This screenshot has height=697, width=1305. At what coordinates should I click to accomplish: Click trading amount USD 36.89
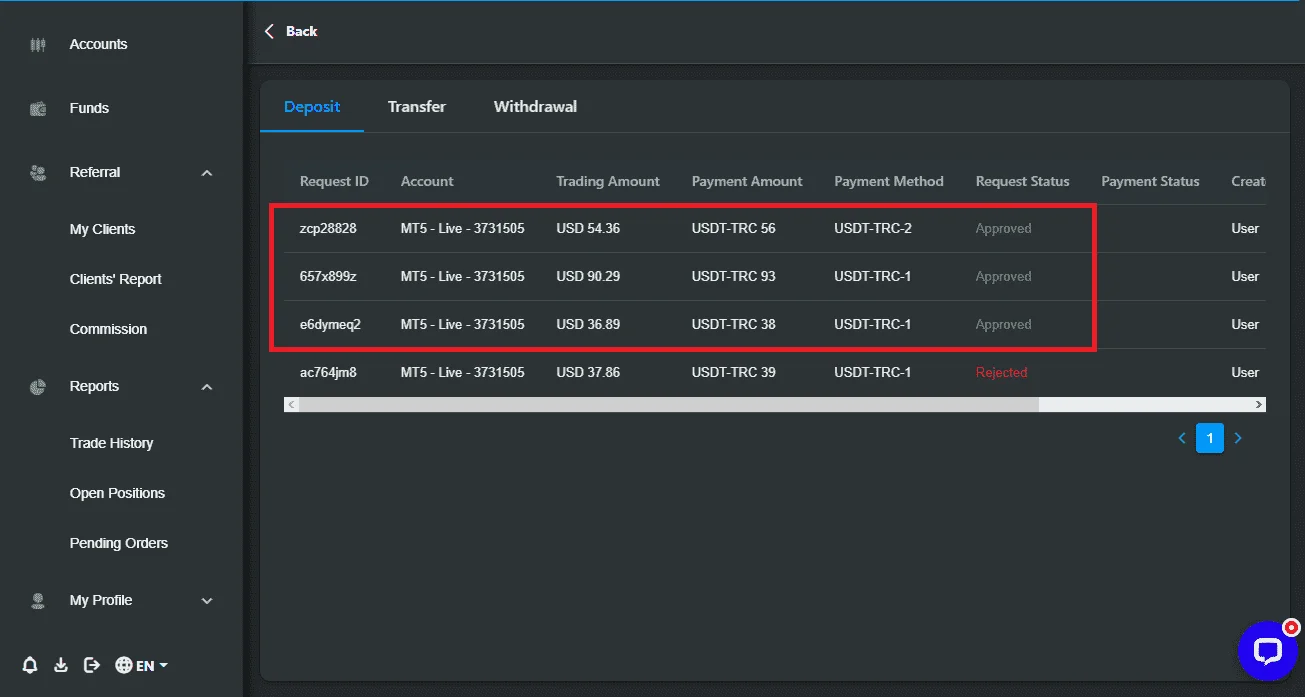tap(588, 325)
